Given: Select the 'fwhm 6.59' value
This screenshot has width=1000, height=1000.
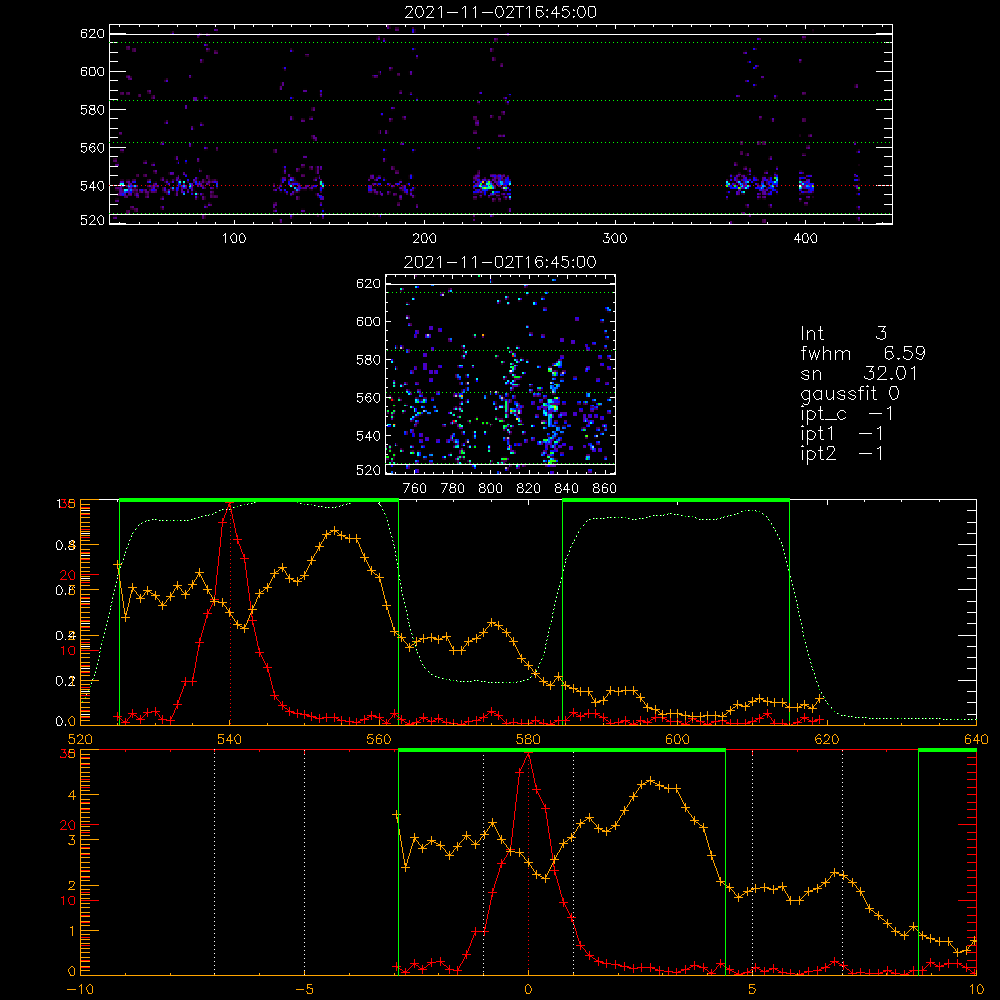Looking at the screenshot, I should [x=863, y=353].
